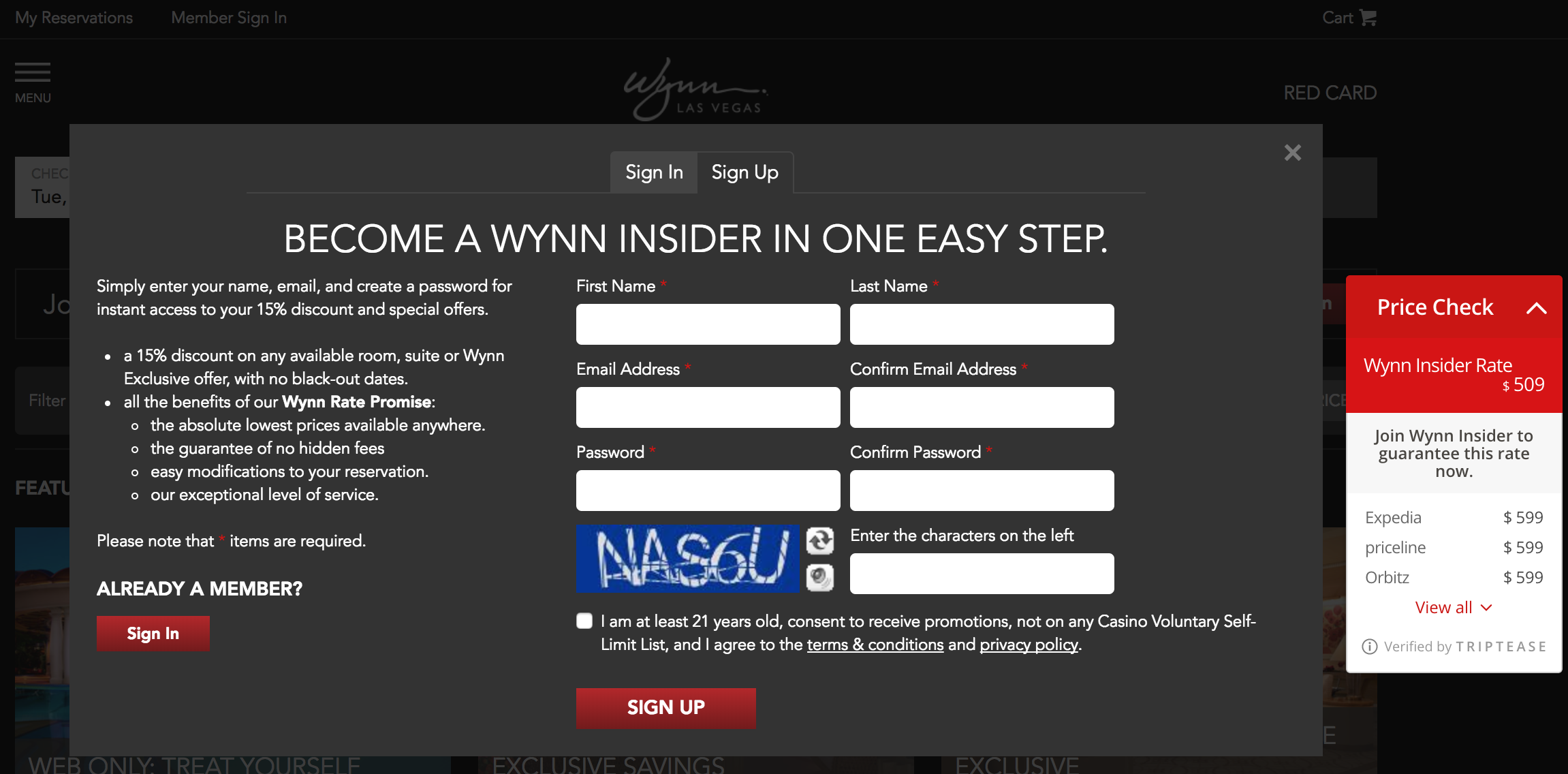Image resolution: width=1568 pixels, height=774 pixels.
Task: Click the Price Check collapse chevron
Action: pos(1537,307)
